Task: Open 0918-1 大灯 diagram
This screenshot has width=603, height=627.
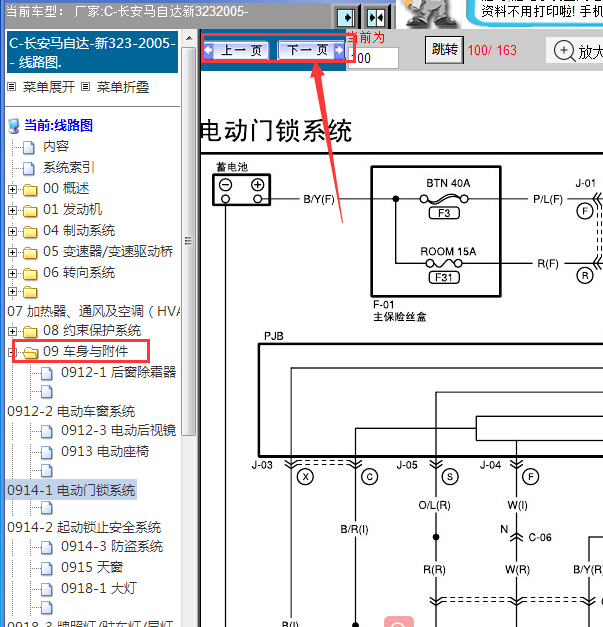Action: [x=99, y=588]
